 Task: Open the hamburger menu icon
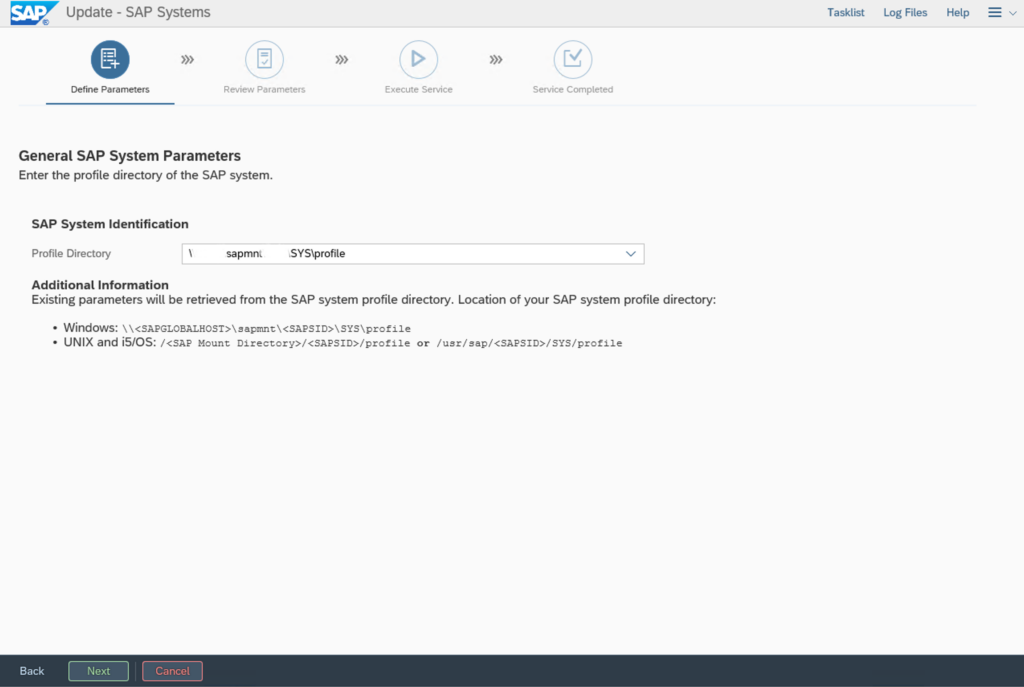pos(995,12)
